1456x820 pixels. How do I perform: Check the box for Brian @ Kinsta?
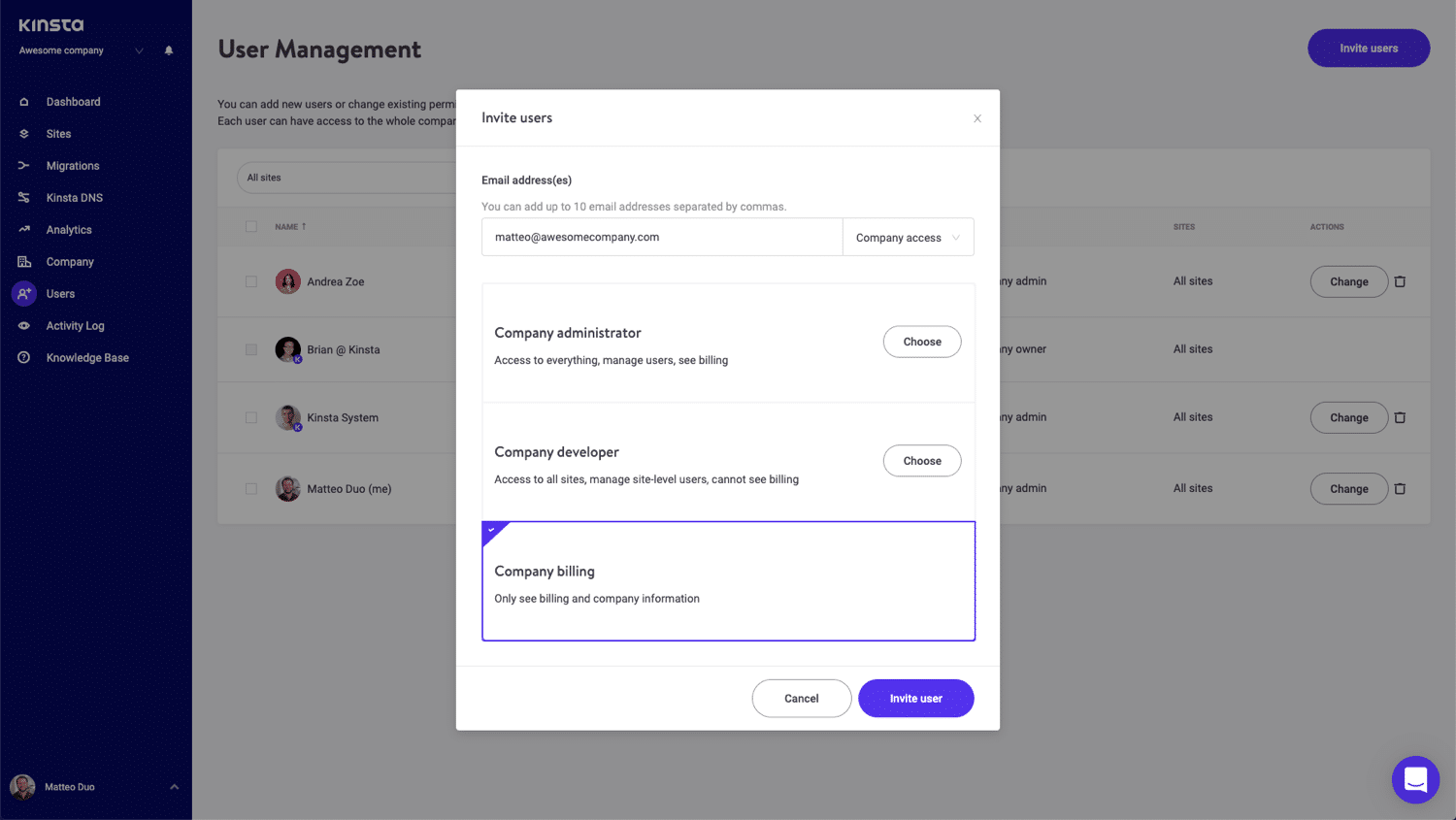click(x=251, y=349)
